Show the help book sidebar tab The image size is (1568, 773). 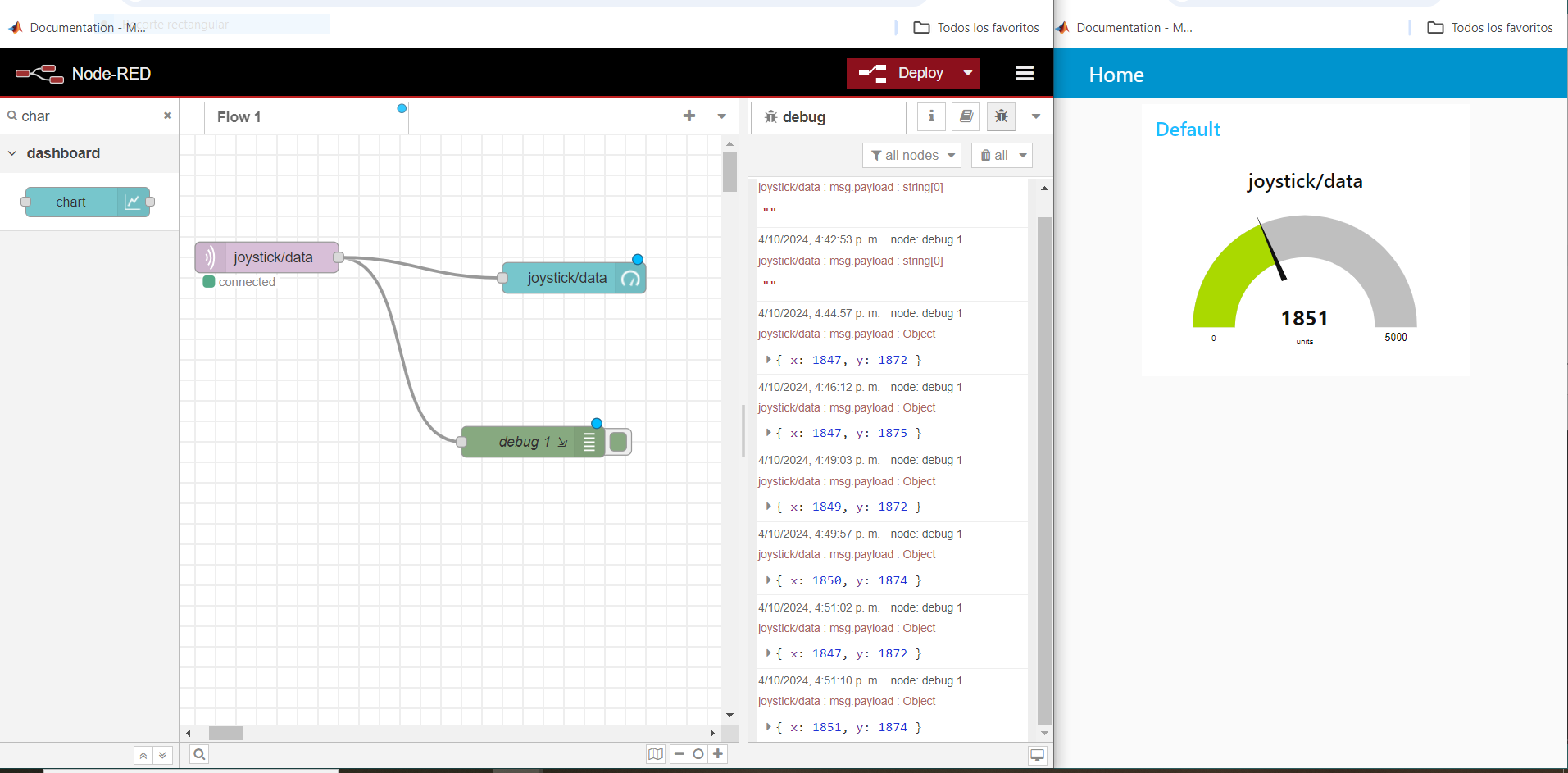pyautogui.click(x=966, y=116)
